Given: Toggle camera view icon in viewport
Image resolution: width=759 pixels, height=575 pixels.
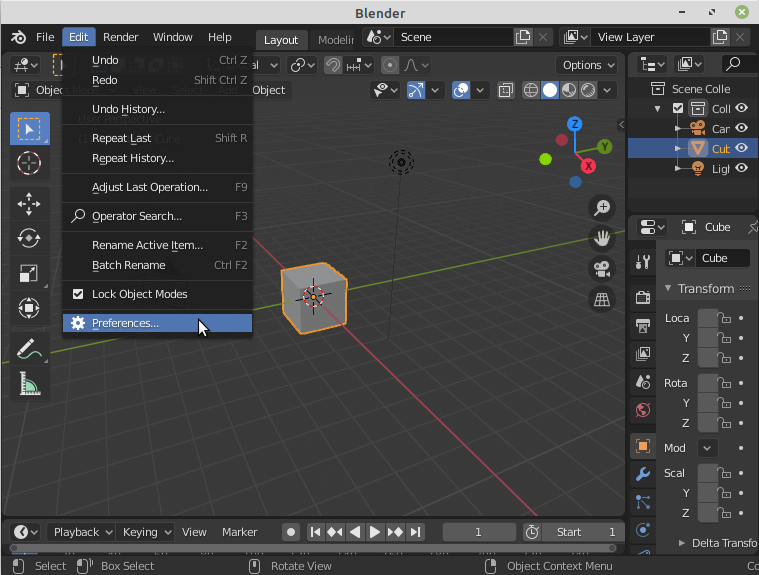Looking at the screenshot, I should coord(602,269).
